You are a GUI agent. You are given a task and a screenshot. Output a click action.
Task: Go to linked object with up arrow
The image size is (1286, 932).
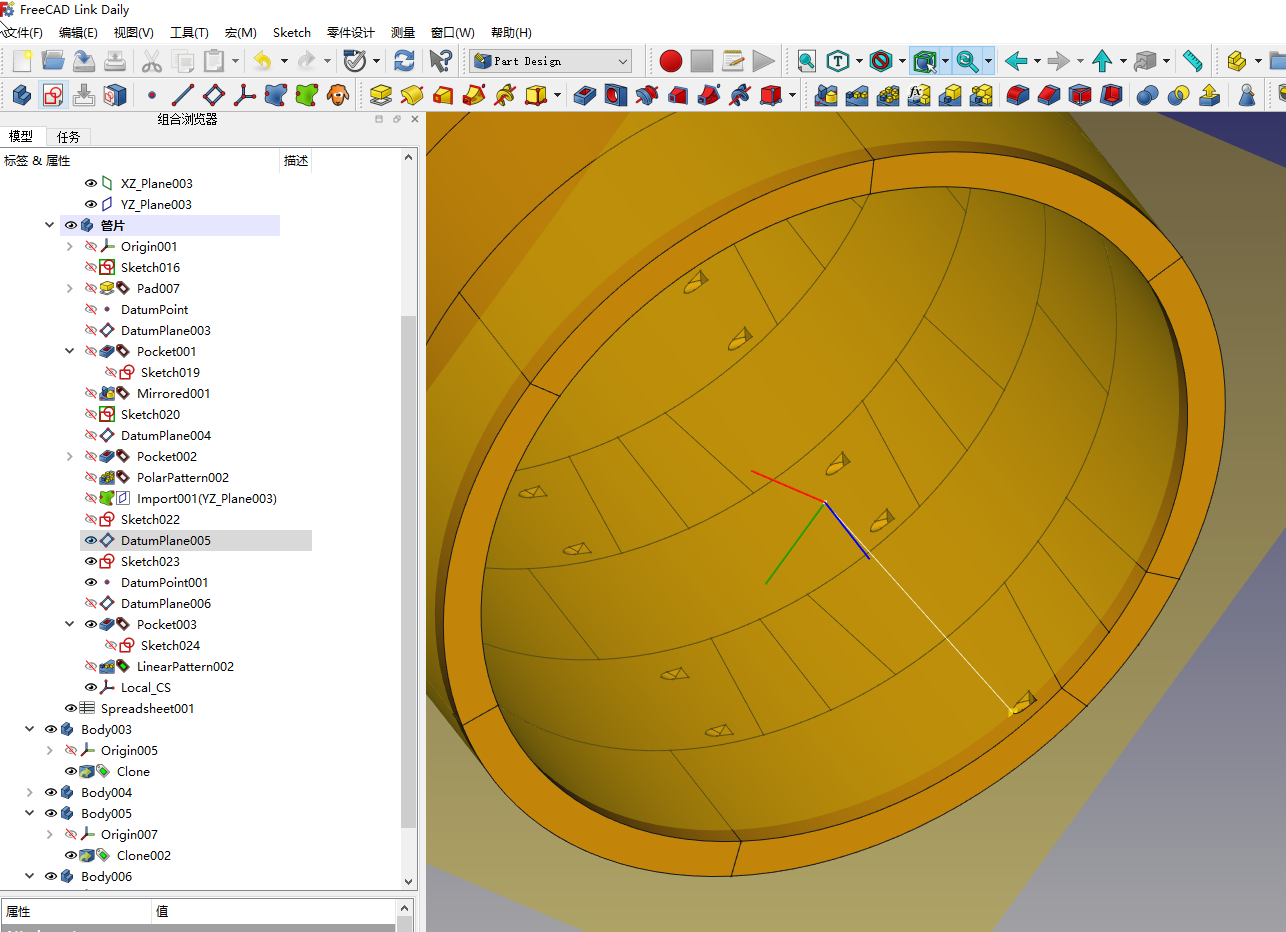point(1102,61)
